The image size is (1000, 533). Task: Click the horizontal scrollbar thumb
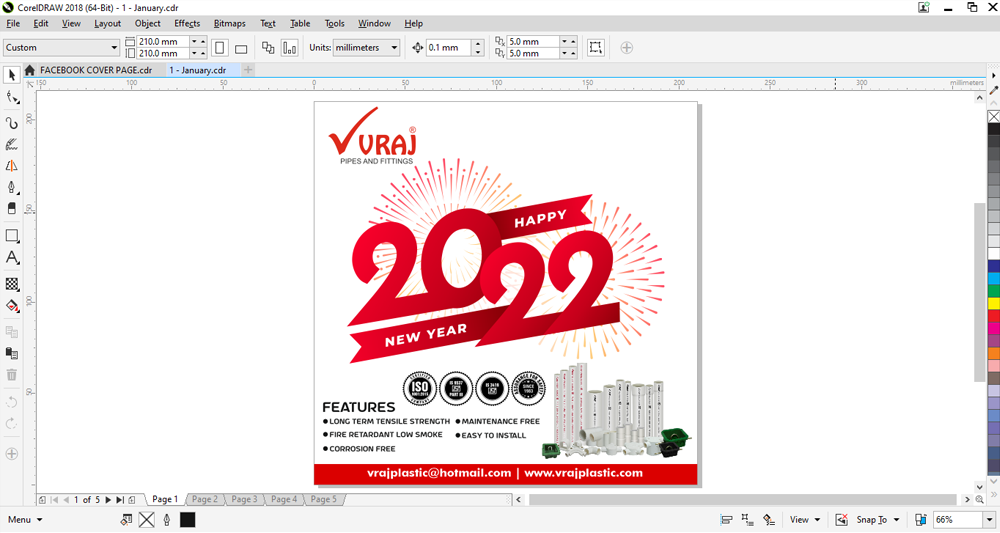pyautogui.click(x=743, y=500)
